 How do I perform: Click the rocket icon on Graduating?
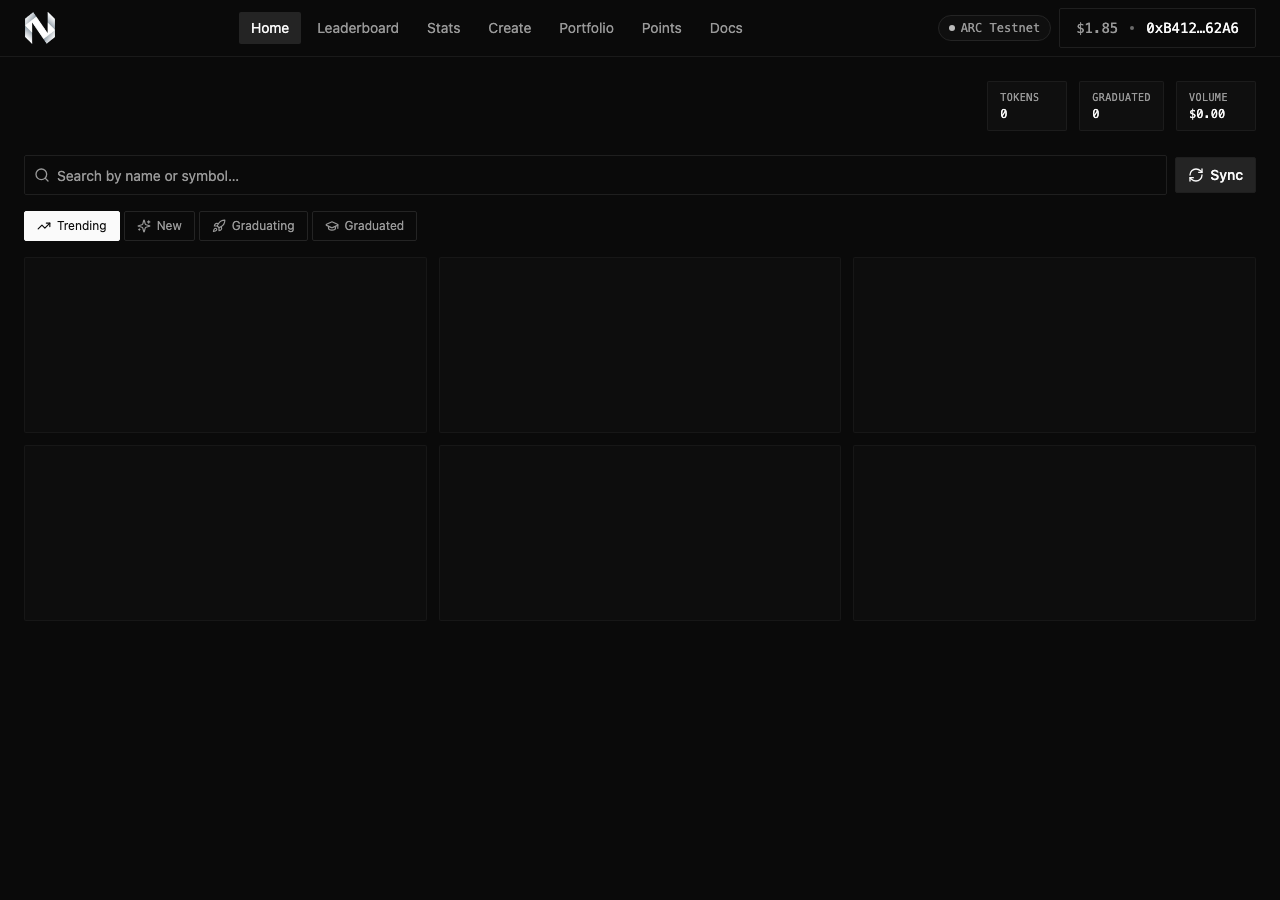click(x=219, y=226)
